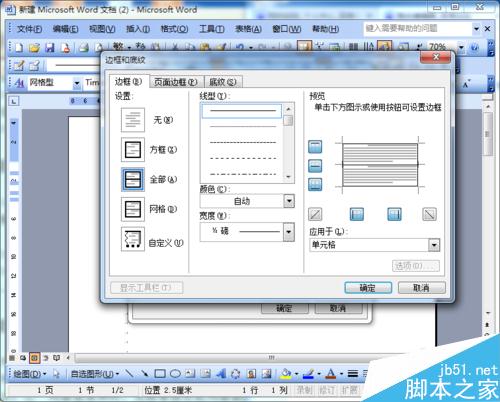
Task: Click the select objects arrow in drawing toolbar
Action: [x=56, y=374]
